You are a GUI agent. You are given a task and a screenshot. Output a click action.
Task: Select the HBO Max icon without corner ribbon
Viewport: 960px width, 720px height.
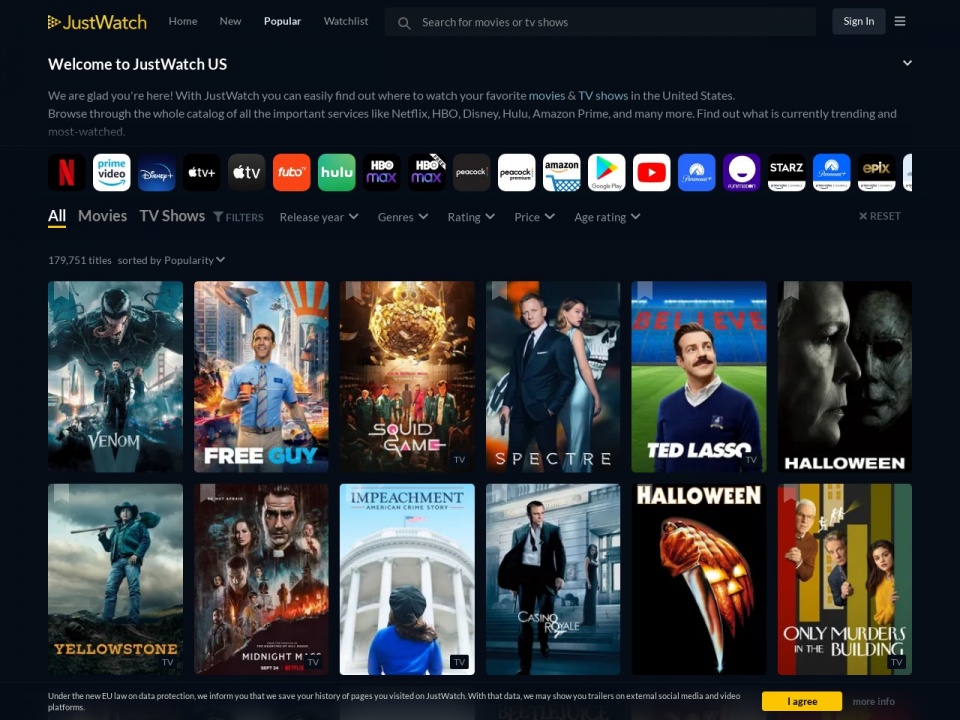[x=381, y=173]
